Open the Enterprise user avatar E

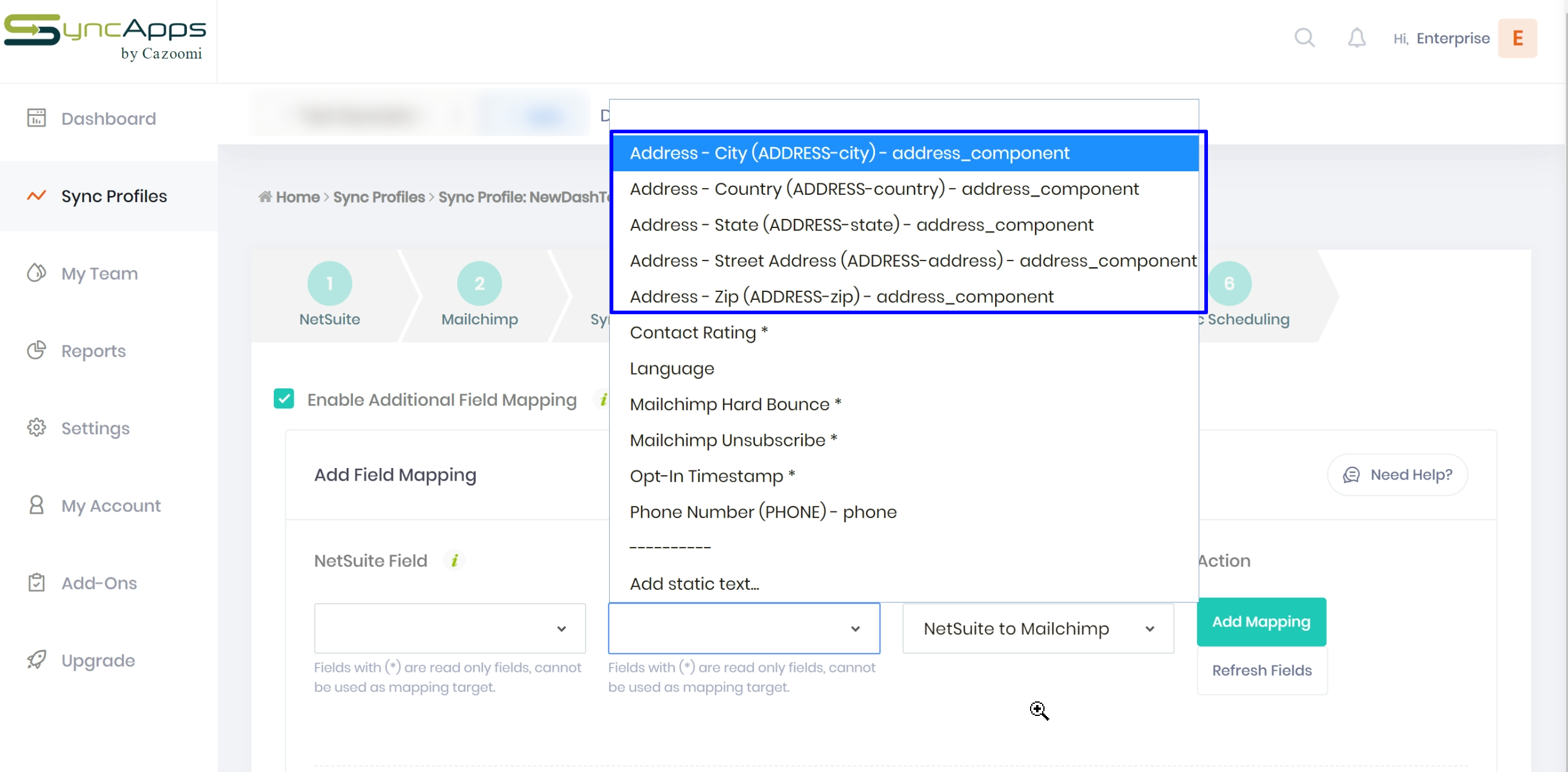pyautogui.click(x=1517, y=39)
